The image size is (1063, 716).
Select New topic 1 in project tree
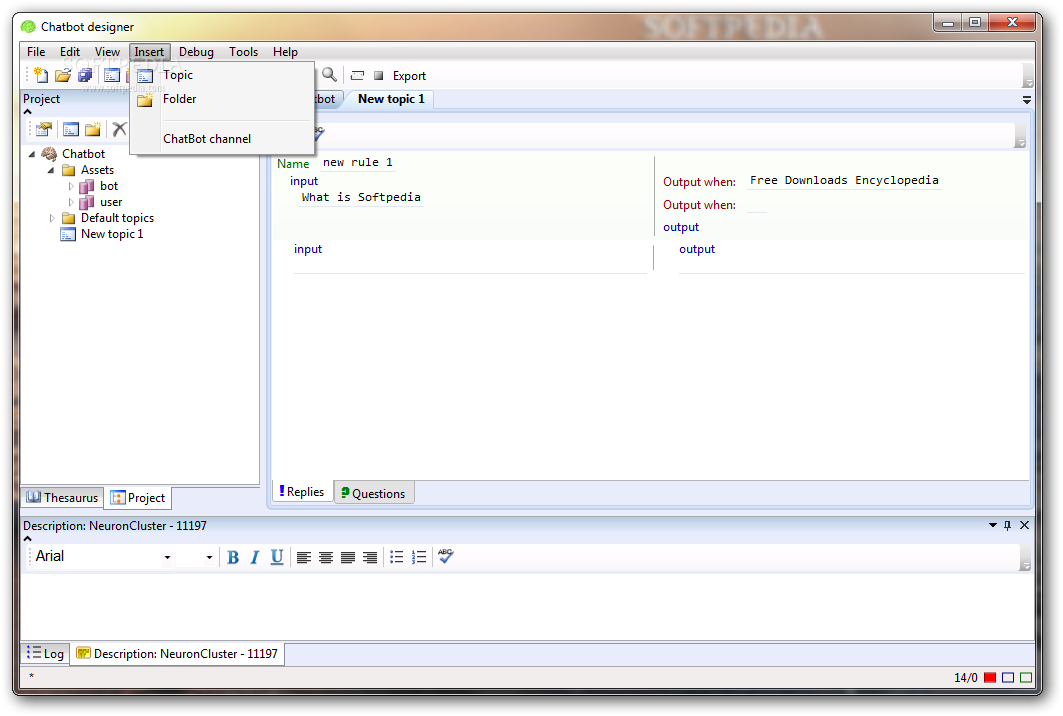click(112, 234)
